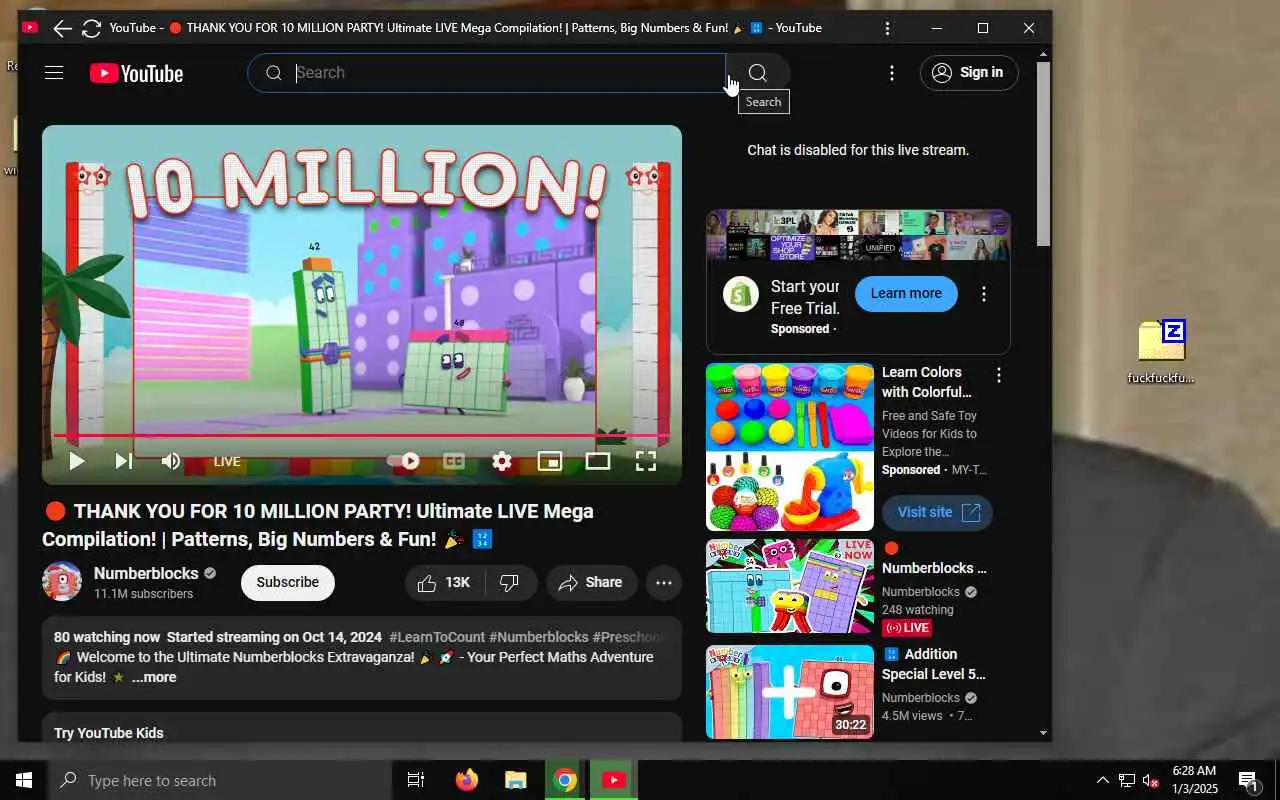Subscribe to Numberblocks
The width and height of the screenshot is (1280, 800).
point(288,582)
